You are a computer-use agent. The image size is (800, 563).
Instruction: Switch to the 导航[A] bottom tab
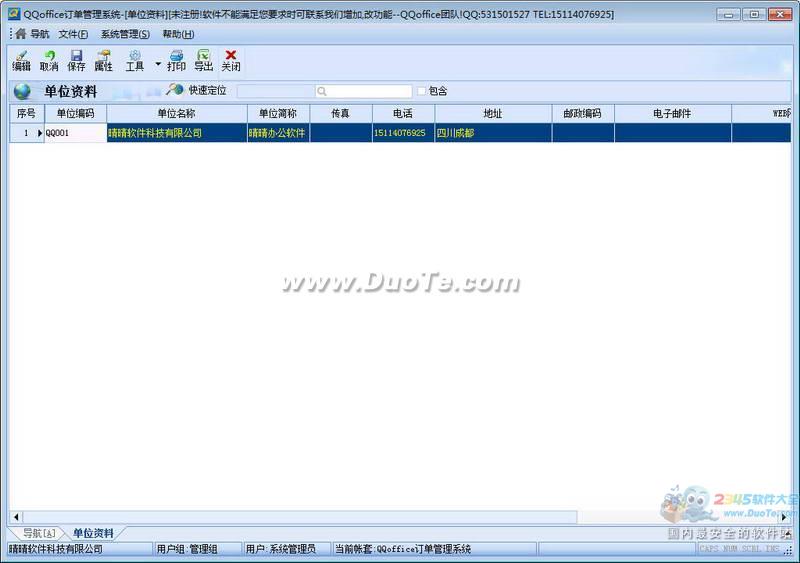pyautogui.click(x=39, y=533)
